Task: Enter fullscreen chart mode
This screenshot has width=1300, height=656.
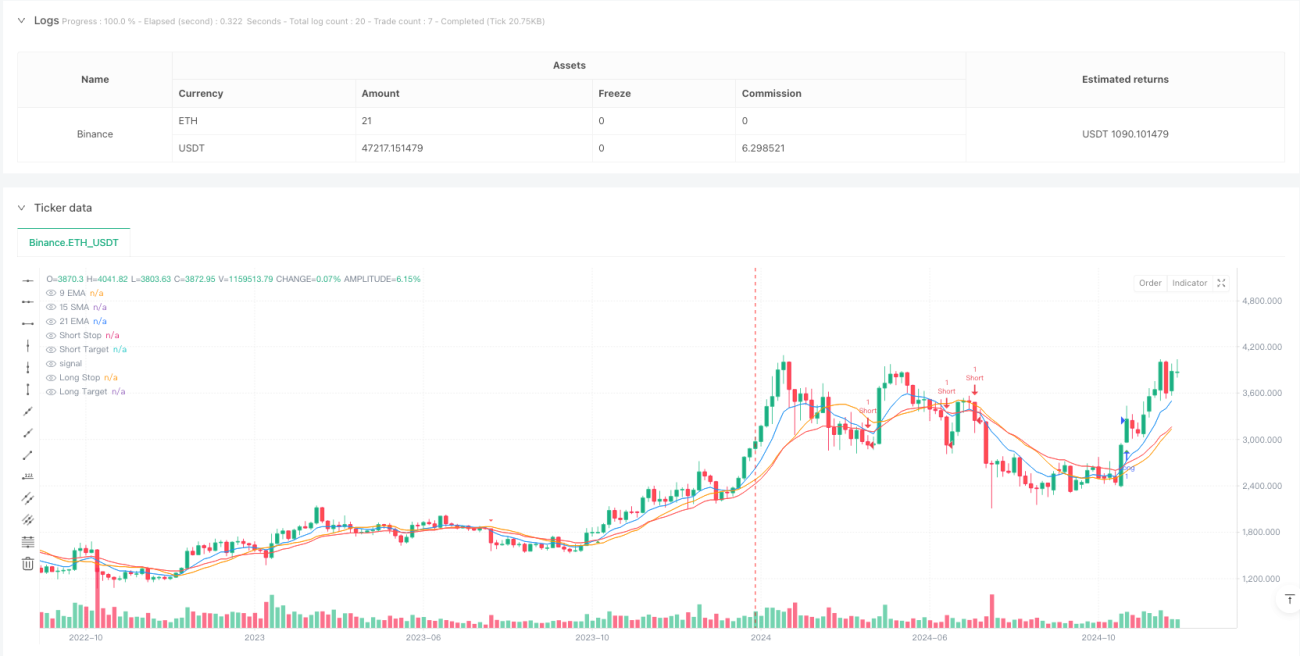Action: (1222, 283)
